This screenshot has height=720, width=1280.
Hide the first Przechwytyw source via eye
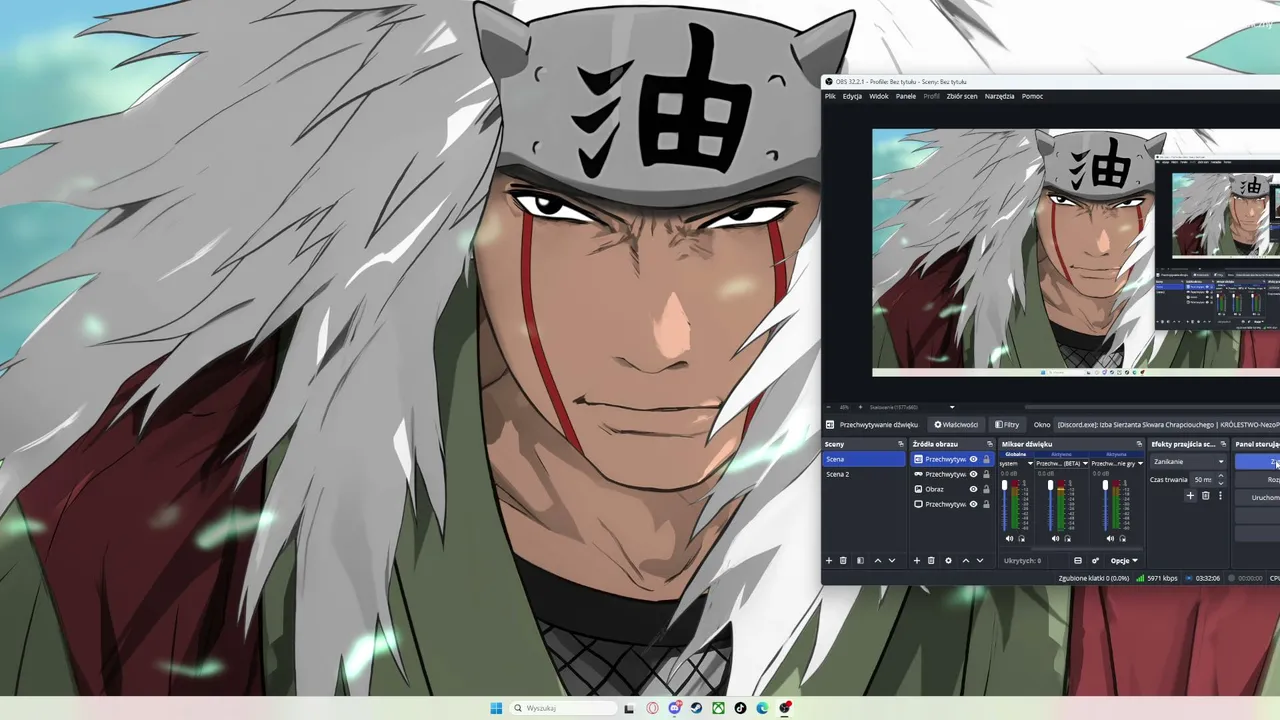(973, 460)
